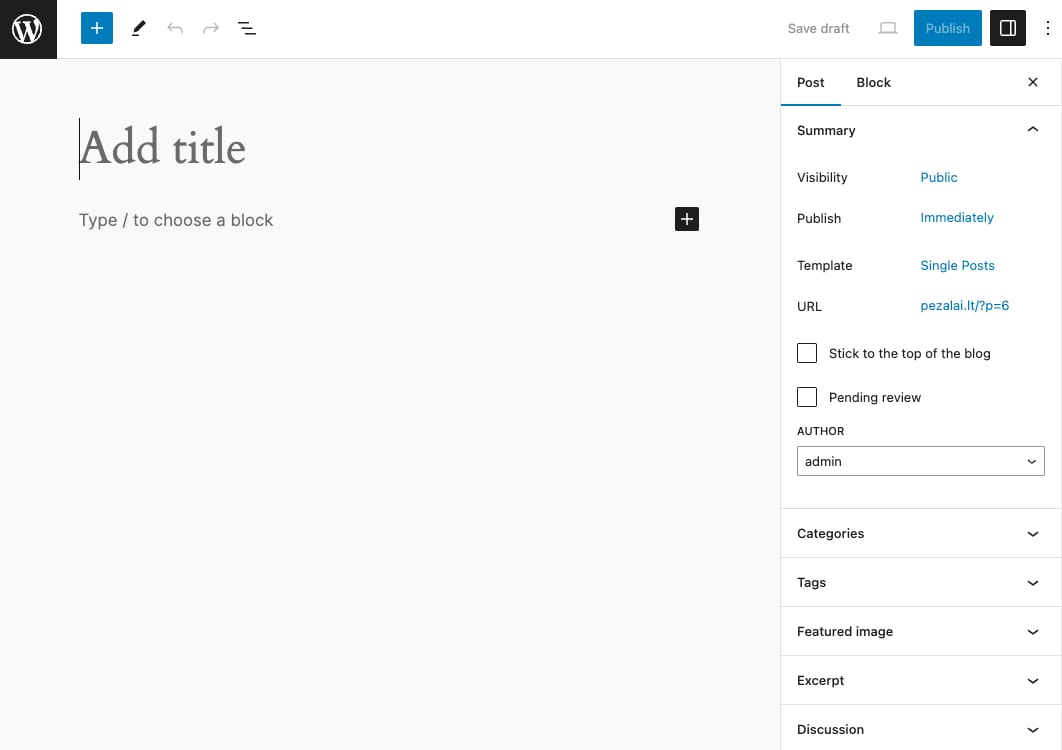Select the Edit pencil tool
1062x750 pixels.
(138, 28)
